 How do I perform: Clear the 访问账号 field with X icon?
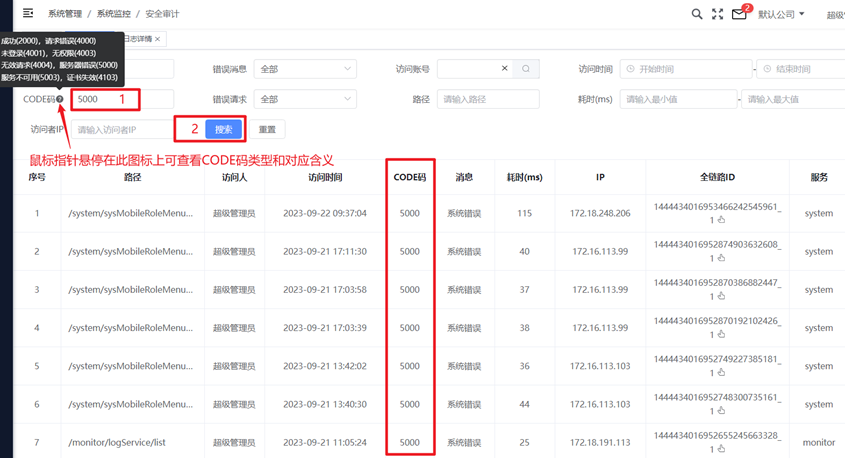click(504, 68)
